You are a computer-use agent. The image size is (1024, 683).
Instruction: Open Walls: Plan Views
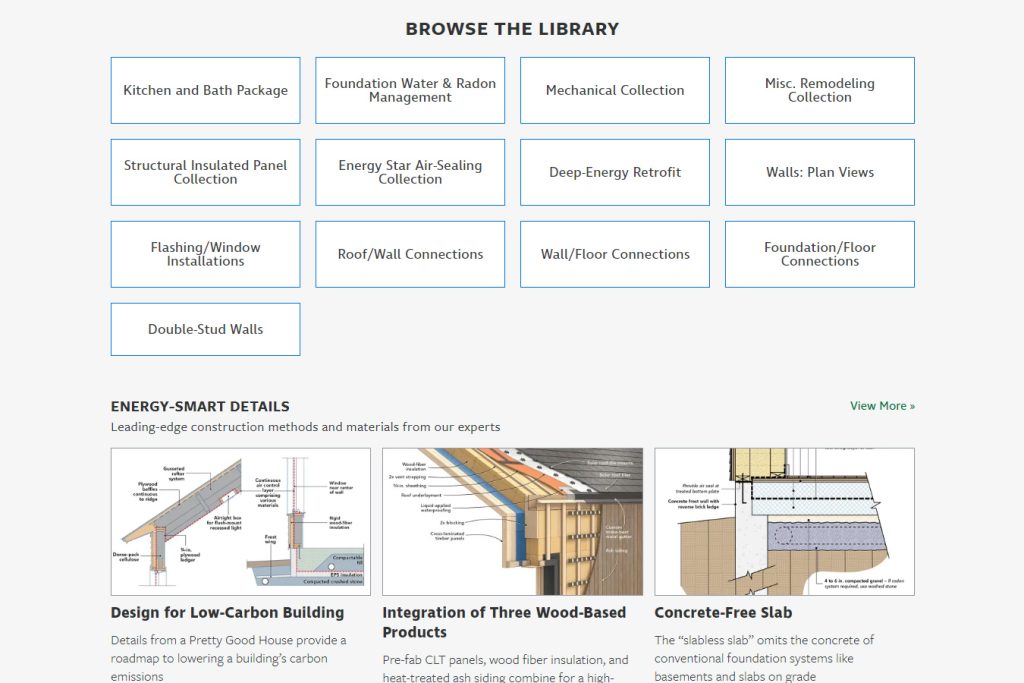pyautogui.click(x=820, y=172)
